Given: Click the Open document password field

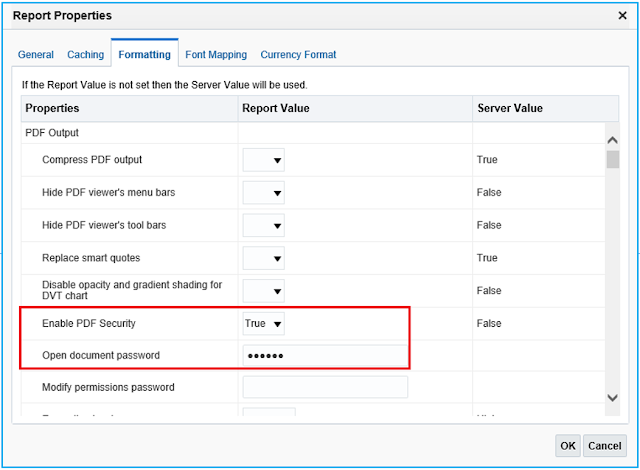Looking at the screenshot, I should [x=325, y=356].
